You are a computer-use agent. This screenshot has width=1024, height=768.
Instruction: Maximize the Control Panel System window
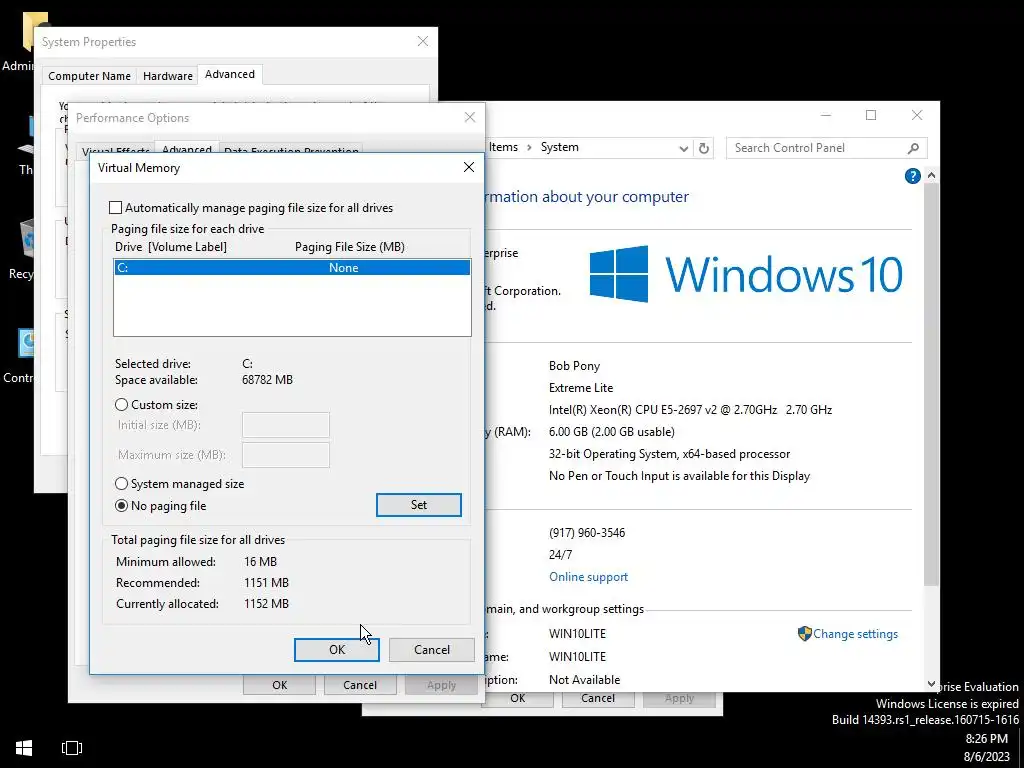(871, 115)
